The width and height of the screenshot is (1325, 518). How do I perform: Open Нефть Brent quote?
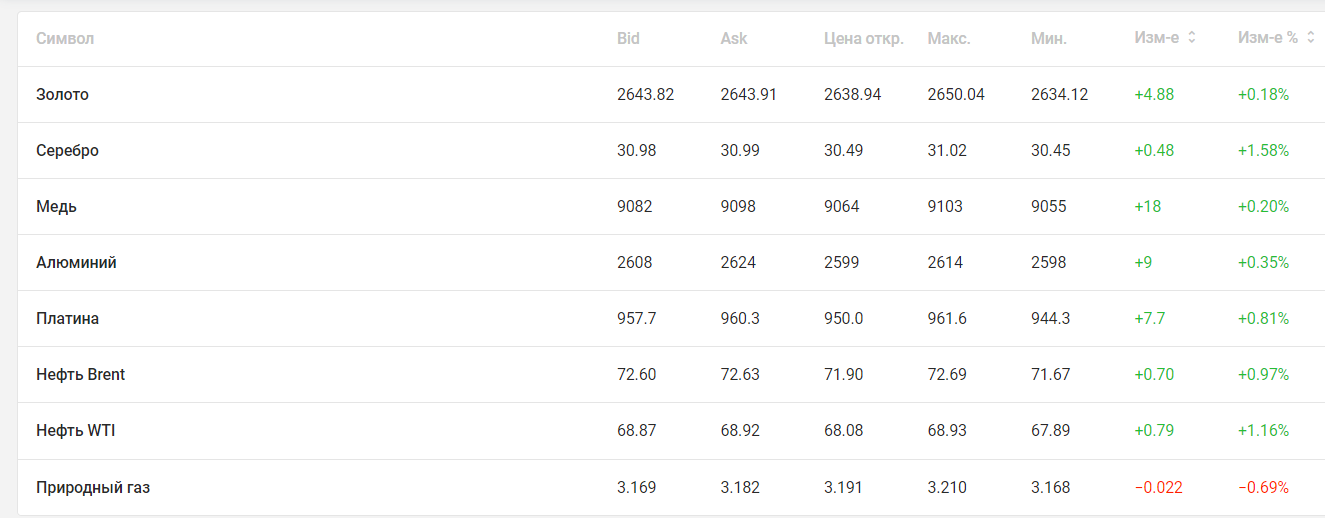coord(80,375)
